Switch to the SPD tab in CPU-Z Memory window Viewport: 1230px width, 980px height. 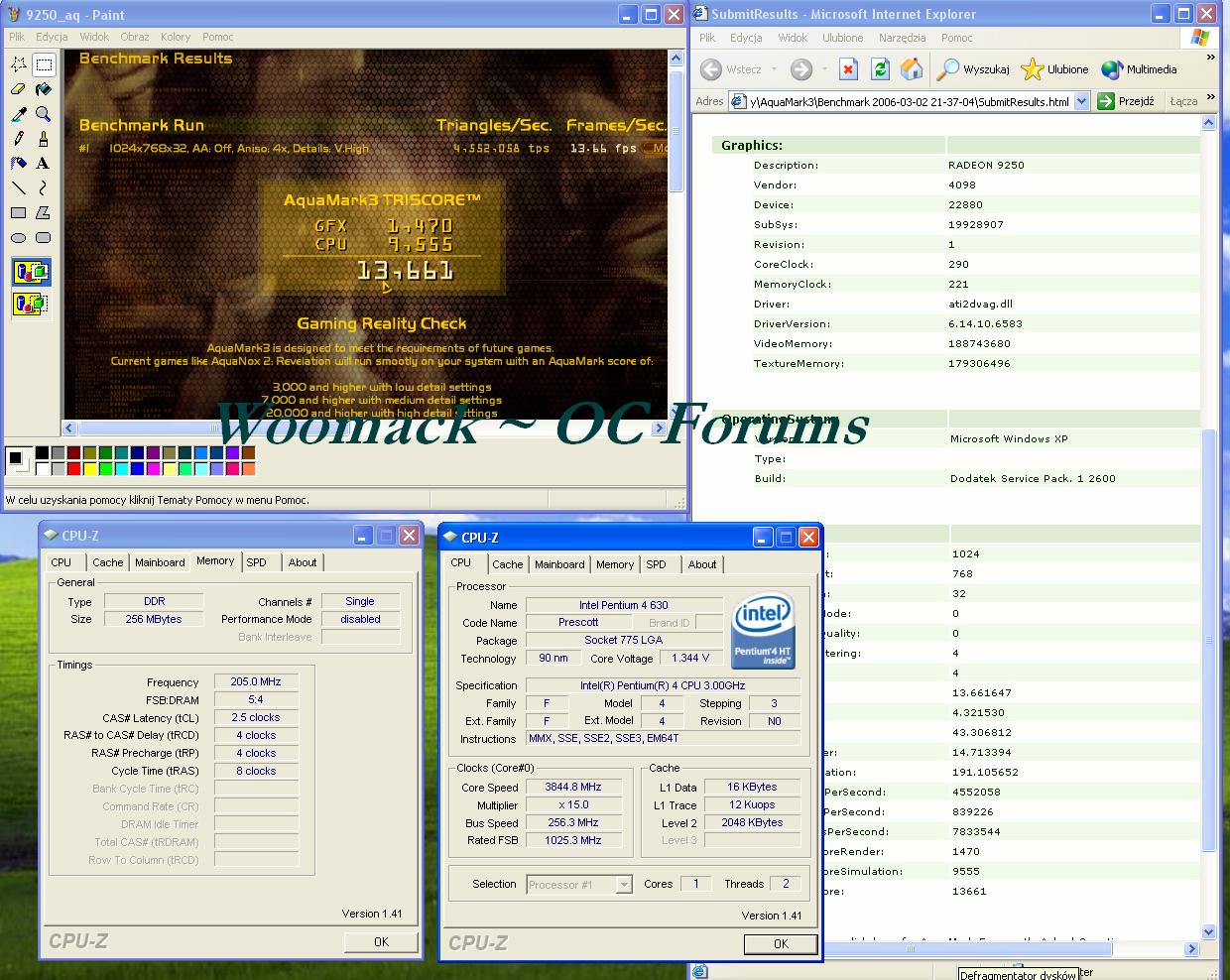(x=257, y=562)
